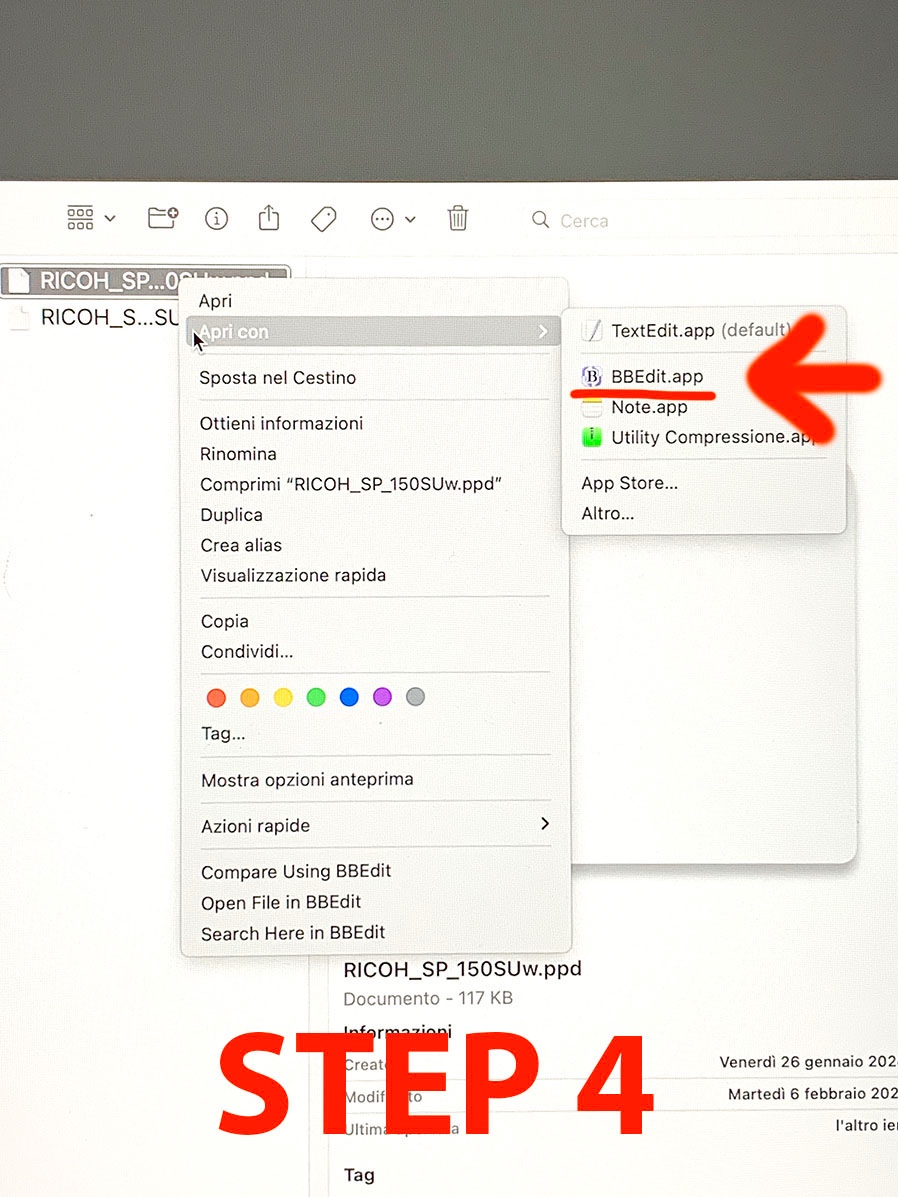898x1197 pixels.
Task: Open the Apri con submenu
Action: tap(373, 332)
